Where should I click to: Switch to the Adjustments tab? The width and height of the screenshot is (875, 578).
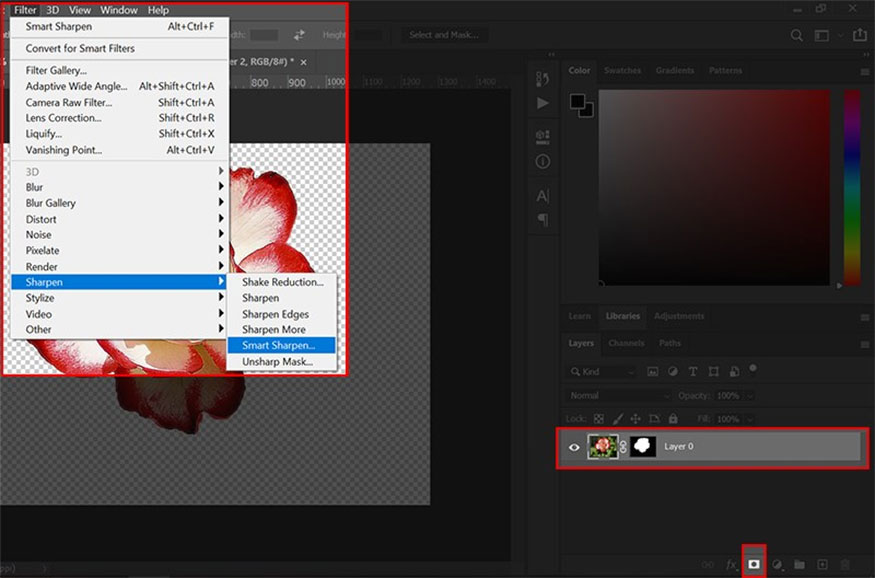[x=679, y=316]
